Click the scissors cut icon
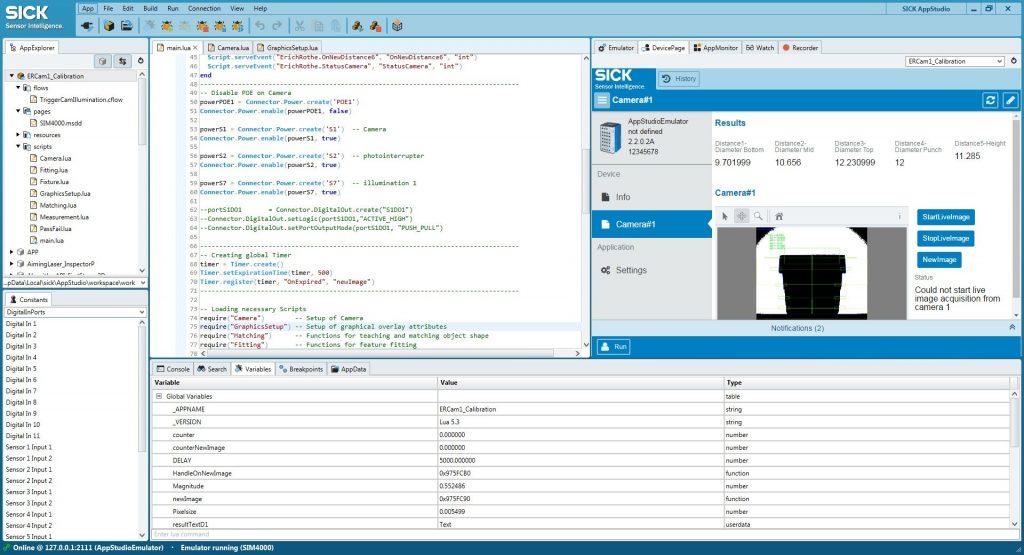Screen dimensions: 1024x555 300,25
